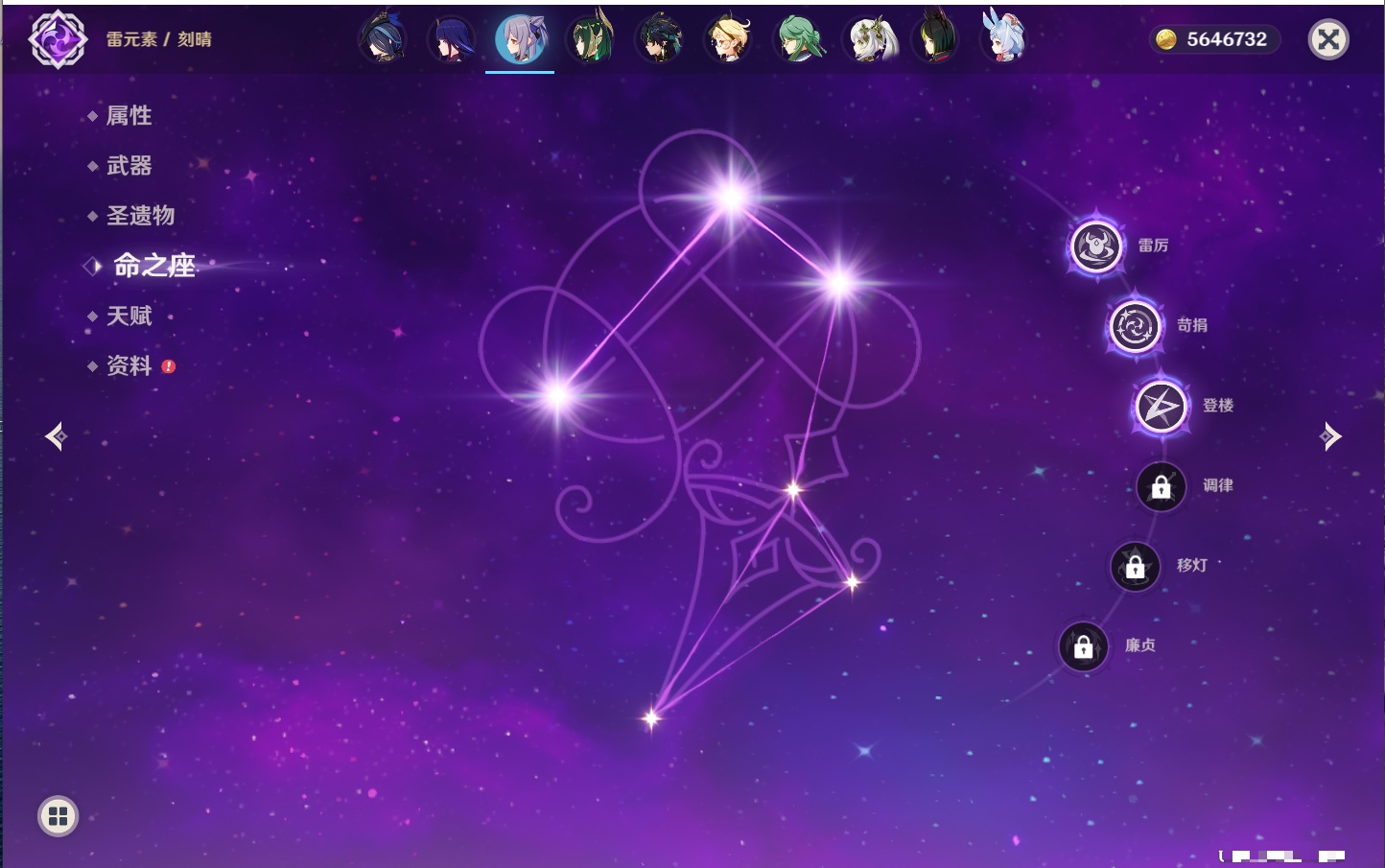Open the 属性 attributes menu
The image size is (1385, 868).
click(129, 116)
